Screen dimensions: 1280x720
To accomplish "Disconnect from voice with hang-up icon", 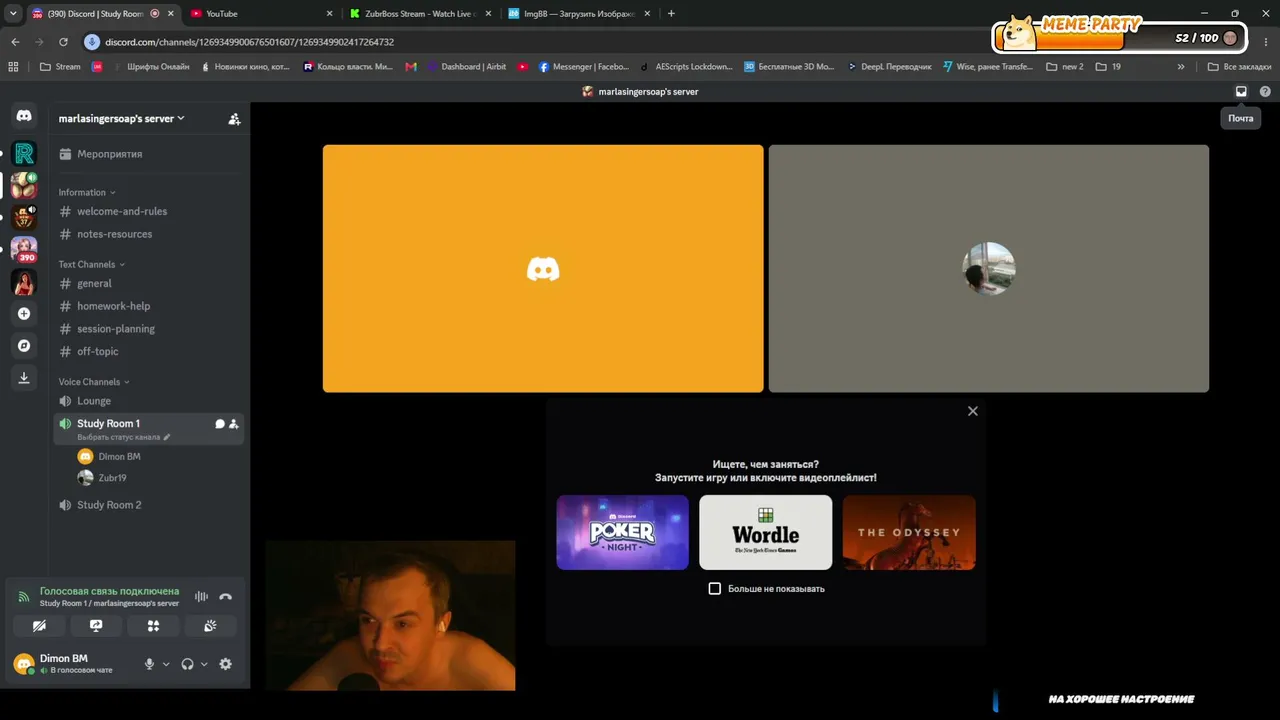I will click(x=225, y=597).
